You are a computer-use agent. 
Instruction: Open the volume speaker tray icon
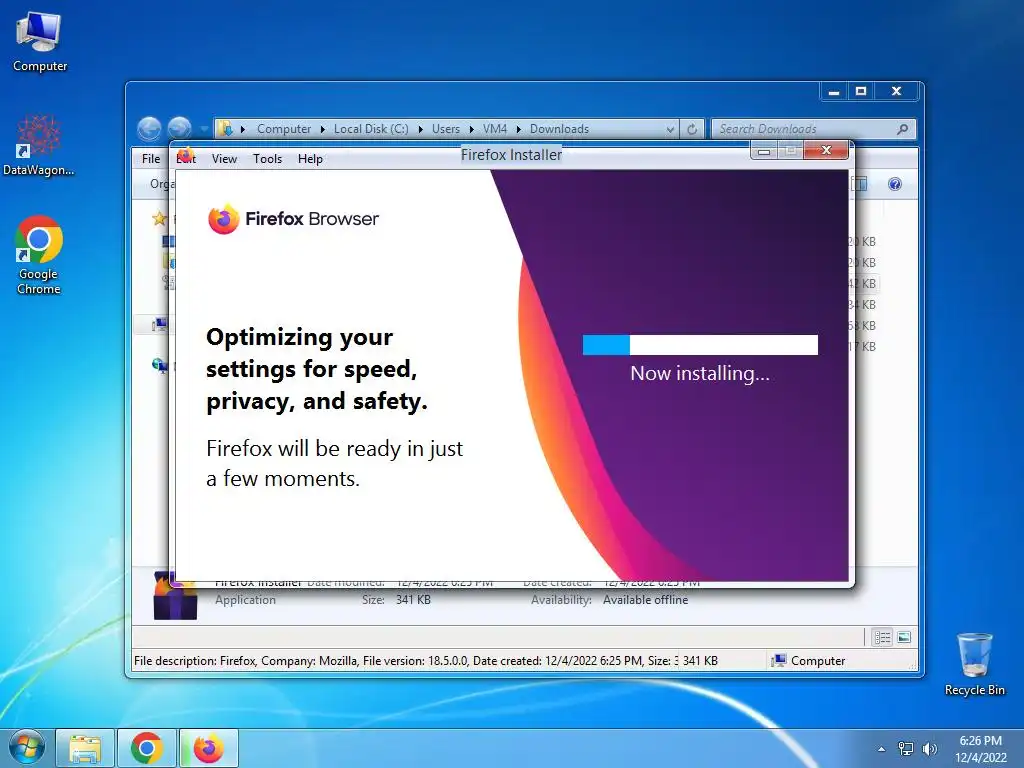(x=929, y=749)
